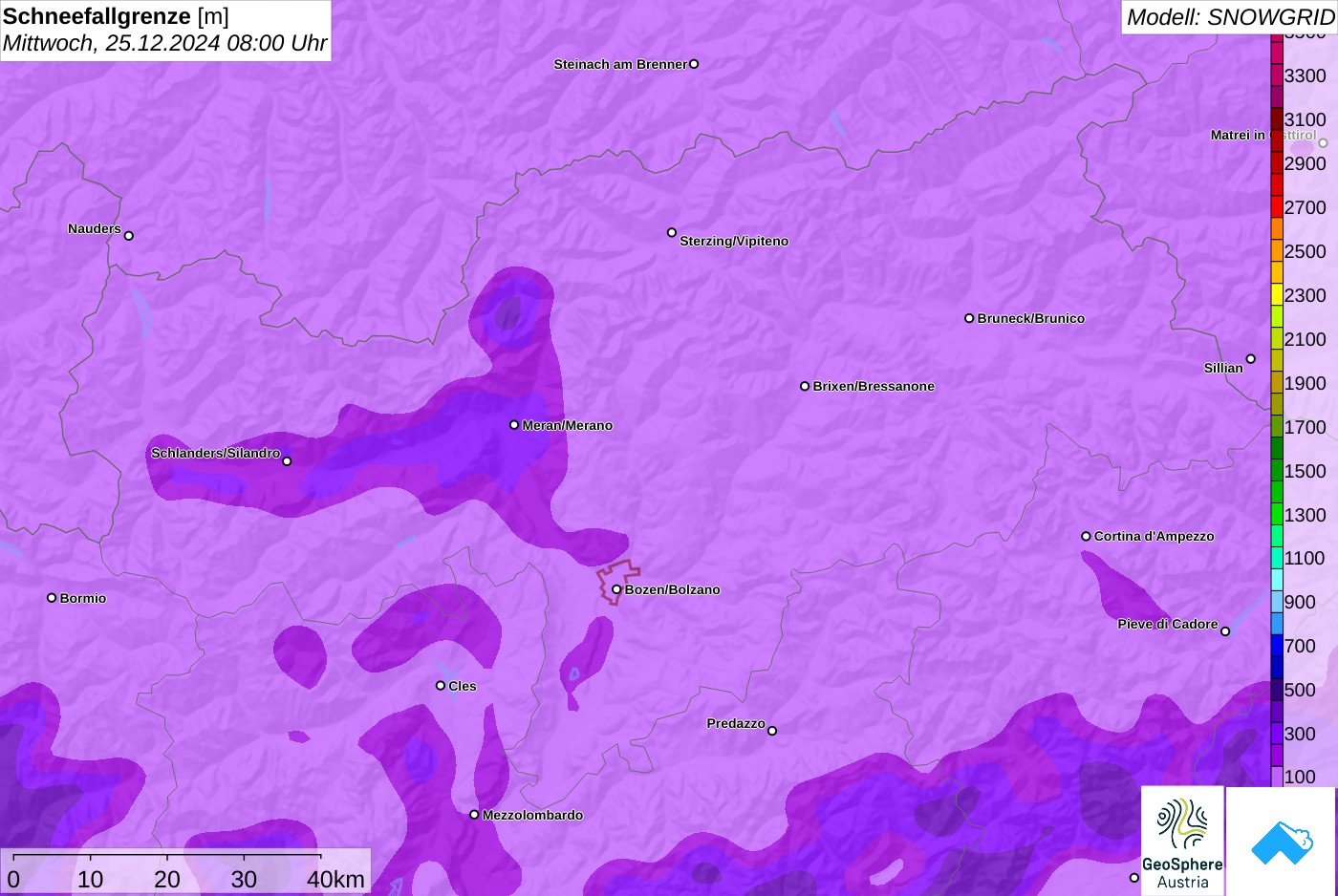Click the orange legend swatch at 2500
1338x896 pixels.
1277,251
